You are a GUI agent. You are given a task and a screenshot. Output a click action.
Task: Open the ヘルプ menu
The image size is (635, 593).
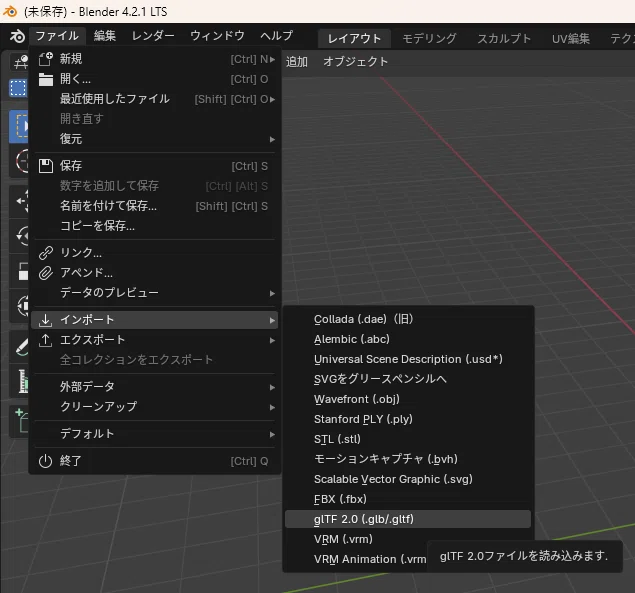point(277,36)
